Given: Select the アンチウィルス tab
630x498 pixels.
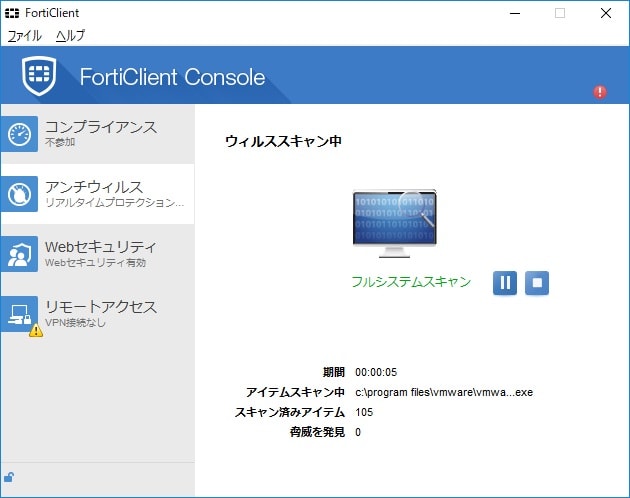Looking at the screenshot, I should tap(98, 194).
